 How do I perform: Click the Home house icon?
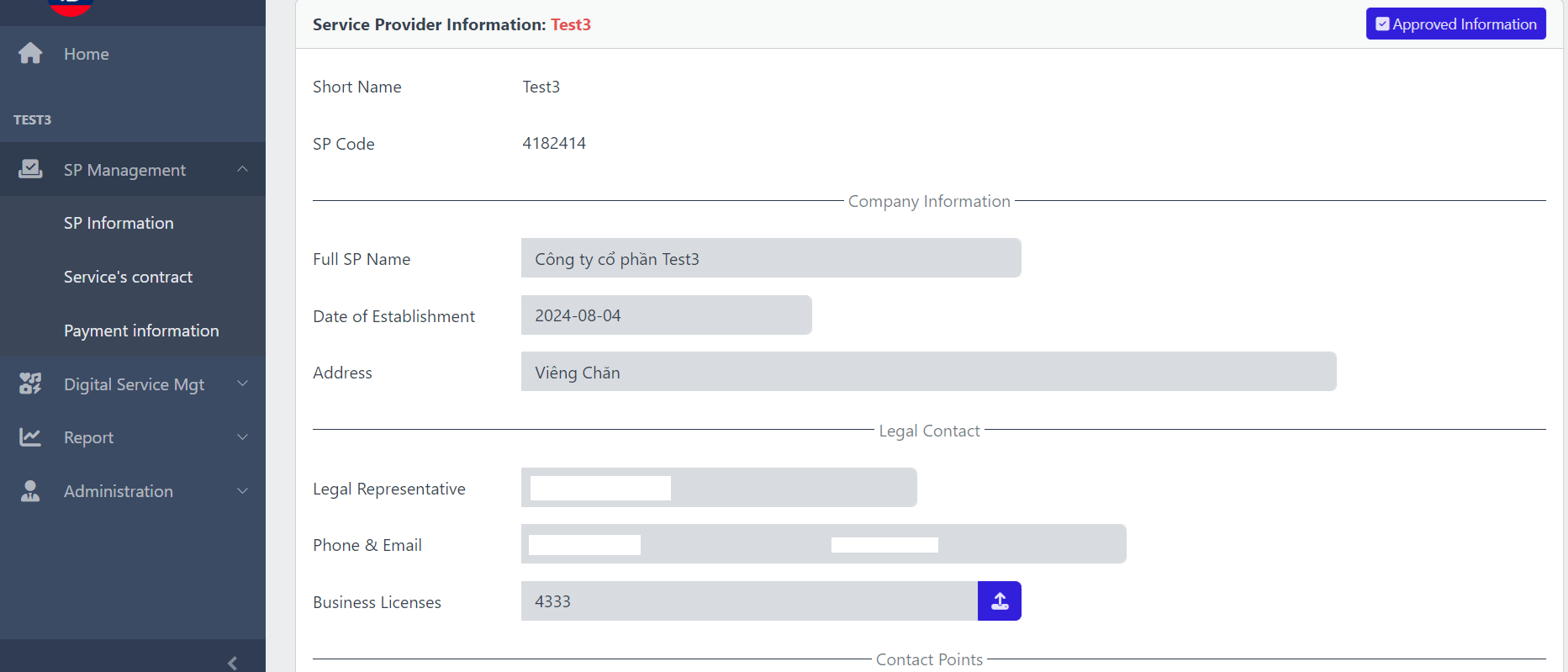[x=30, y=53]
